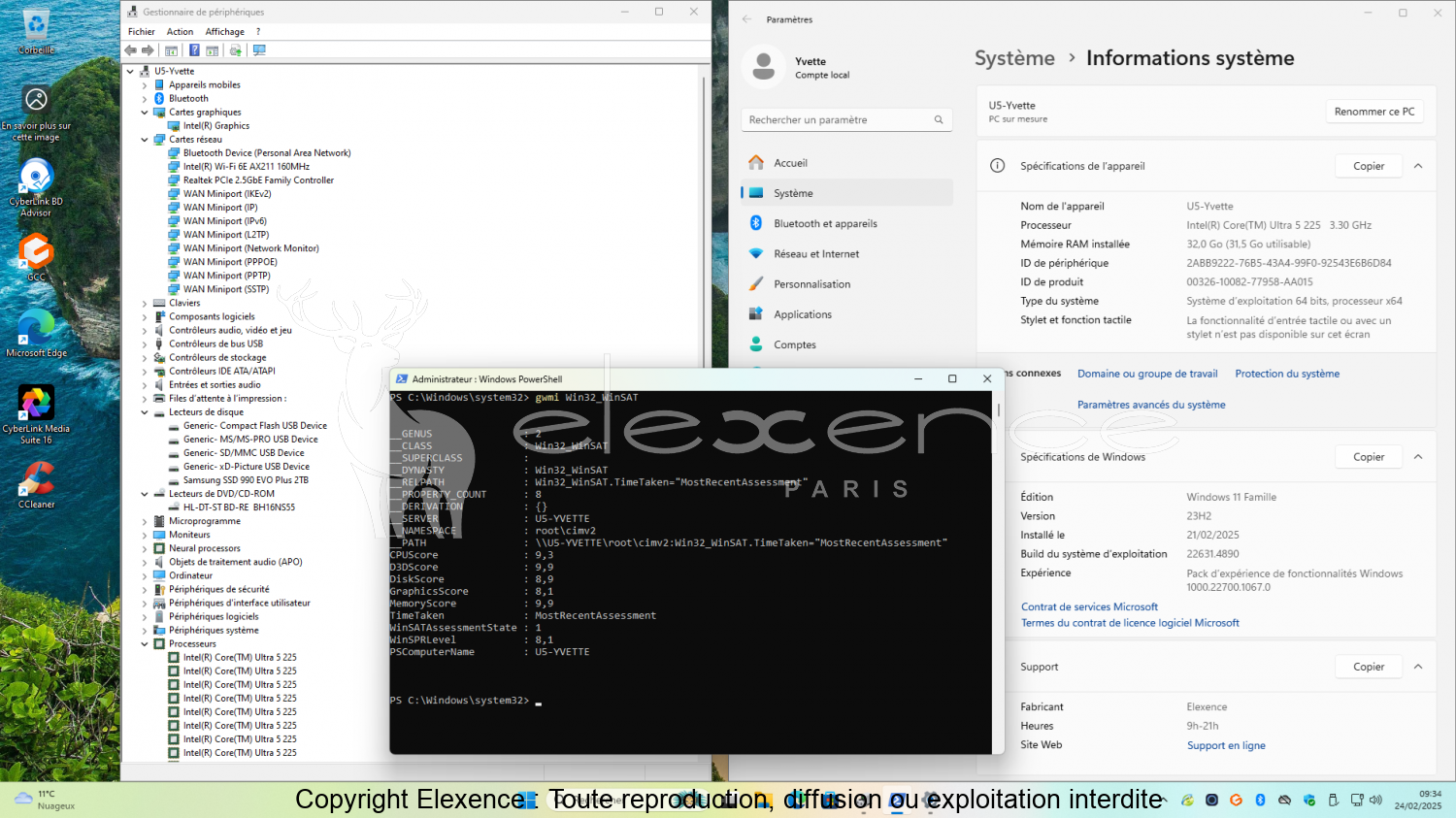Collapse the Lecteurs de disque node
The image size is (1456, 818).
145,412
